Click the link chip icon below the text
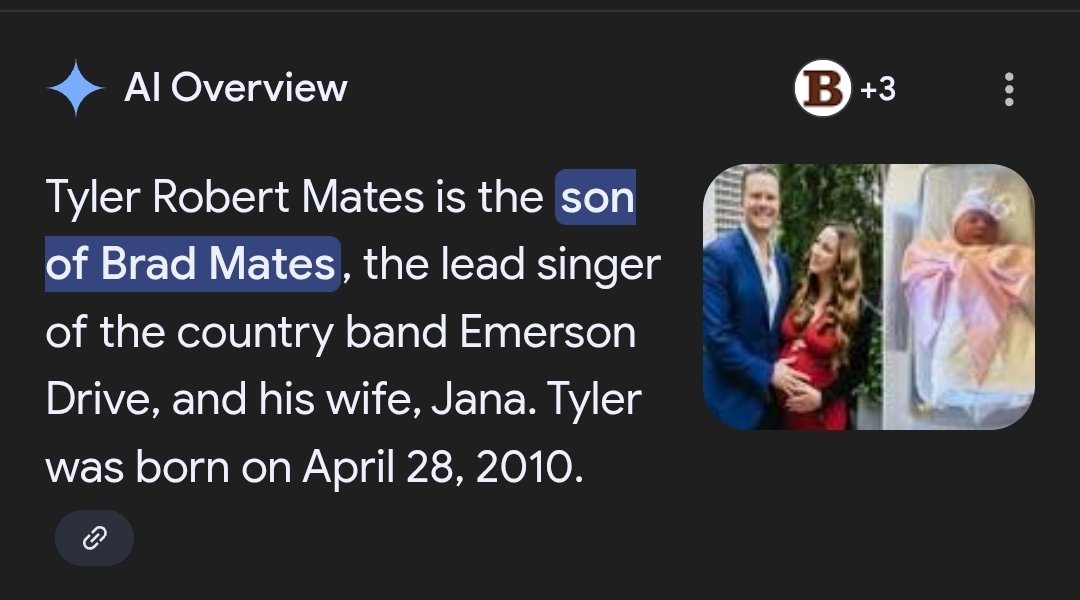The height and width of the screenshot is (600, 1080). [94, 538]
